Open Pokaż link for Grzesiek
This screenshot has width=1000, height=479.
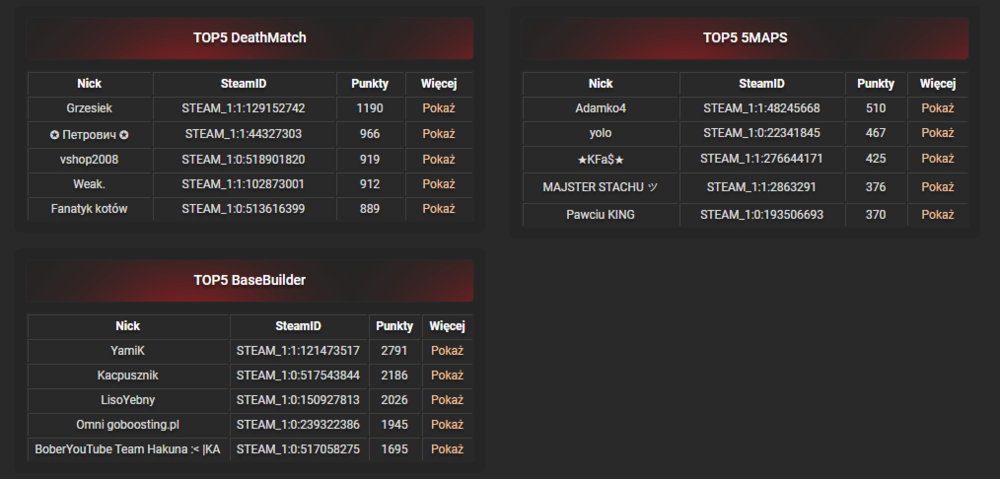click(438, 108)
